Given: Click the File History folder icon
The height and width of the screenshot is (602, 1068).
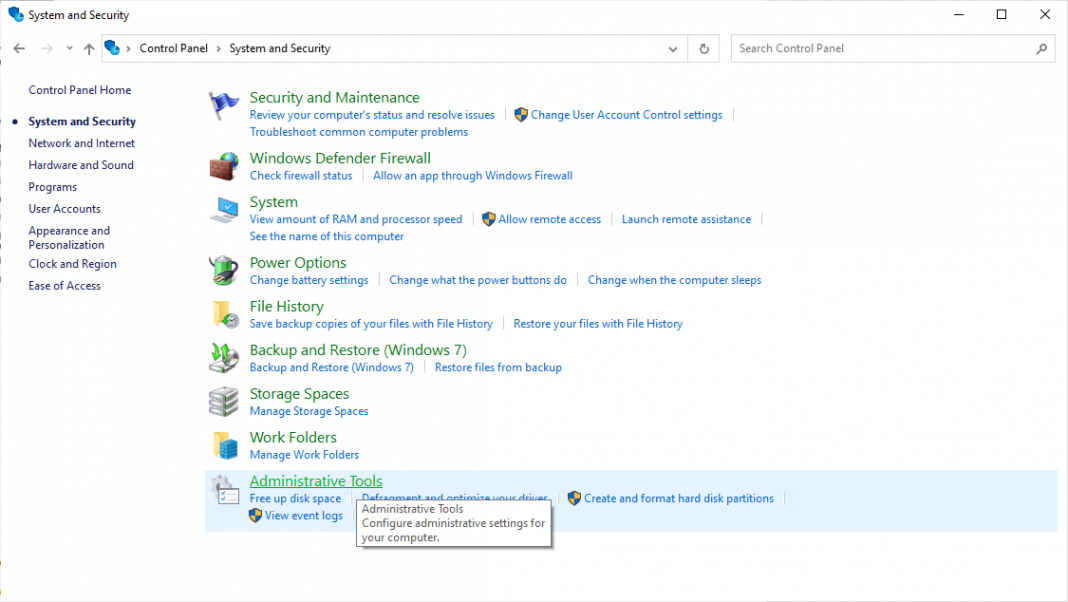Looking at the screenshot, I should [224, 314].
